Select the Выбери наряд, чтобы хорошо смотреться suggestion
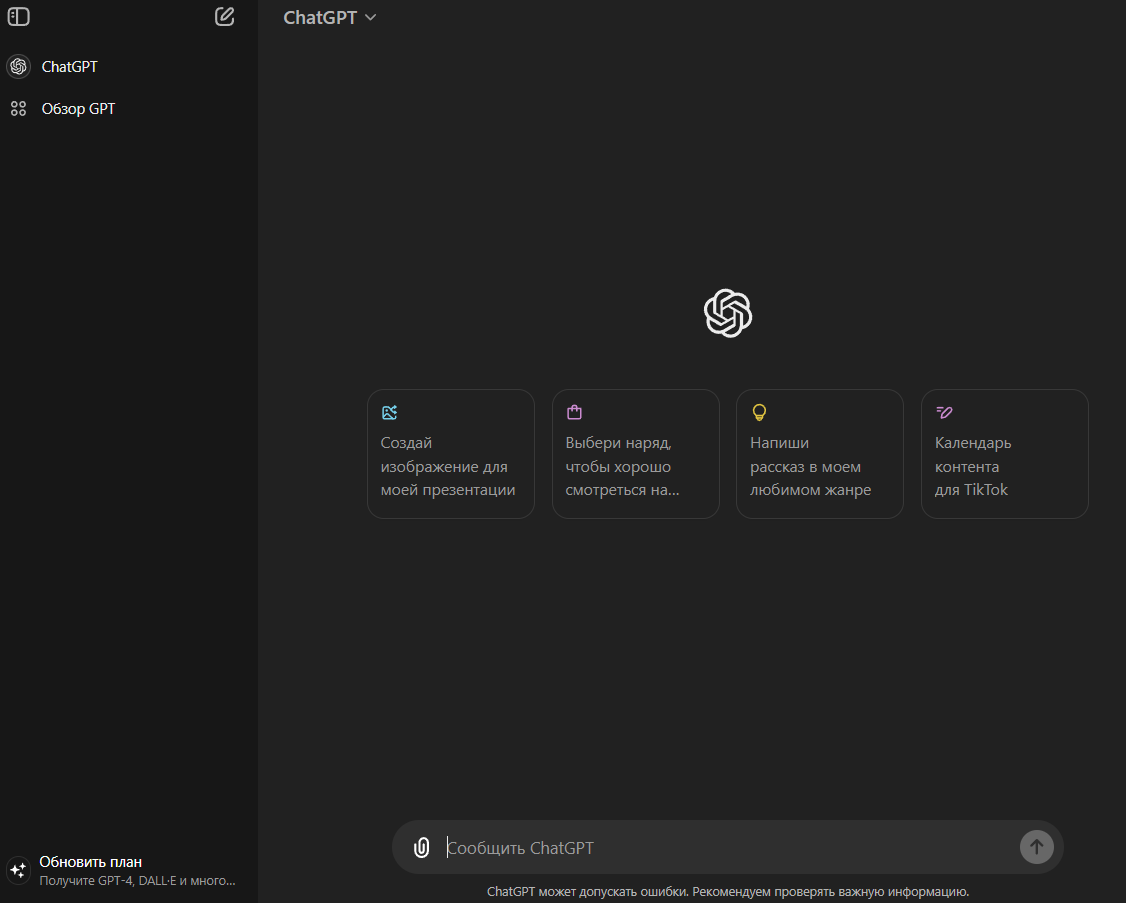Image resolution: width=1126 pixels, height=903 pixels. pos(636,454)
